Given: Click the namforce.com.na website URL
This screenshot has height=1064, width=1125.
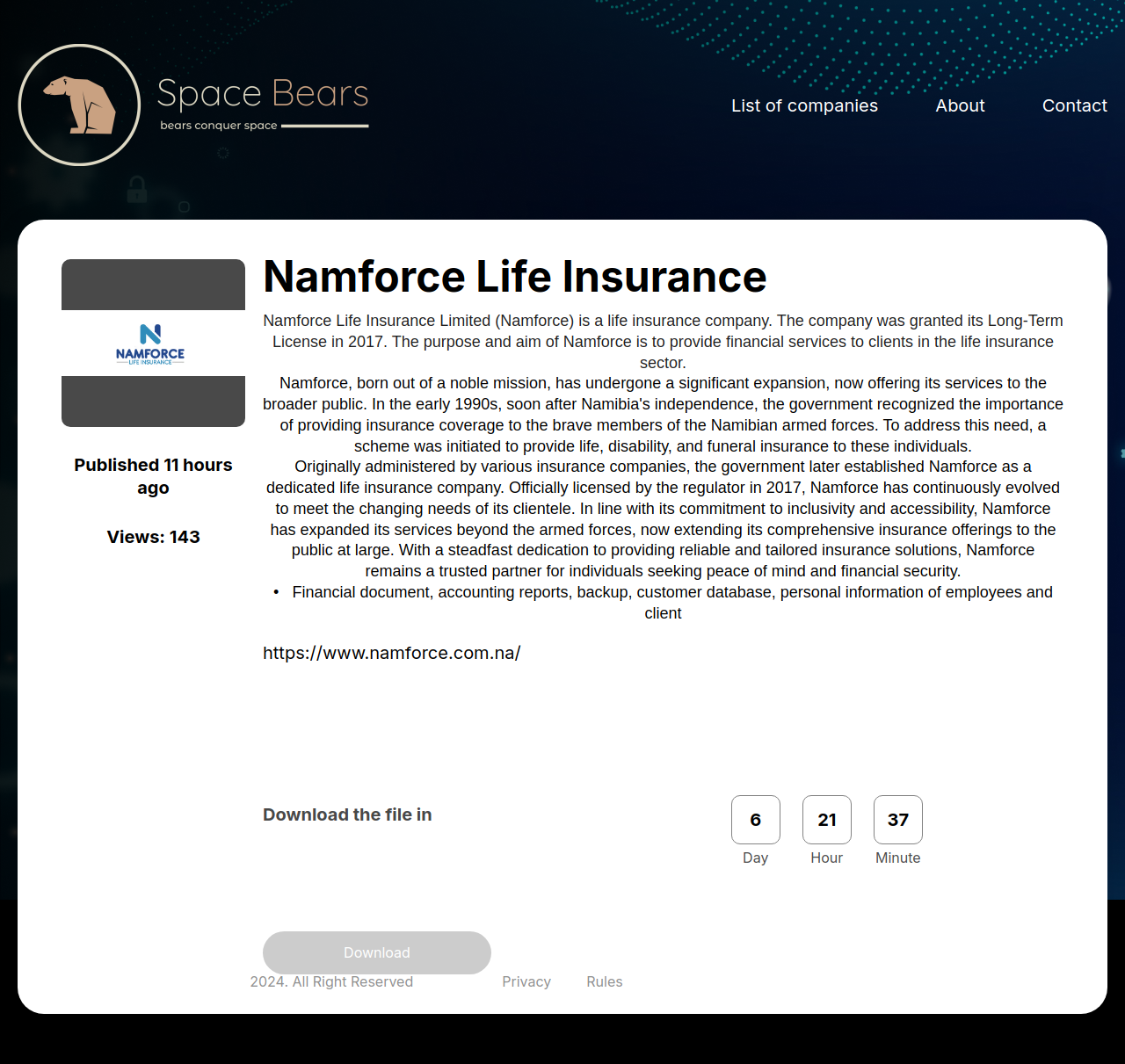Looking at the screenshot, I should [x=391, y=653].
